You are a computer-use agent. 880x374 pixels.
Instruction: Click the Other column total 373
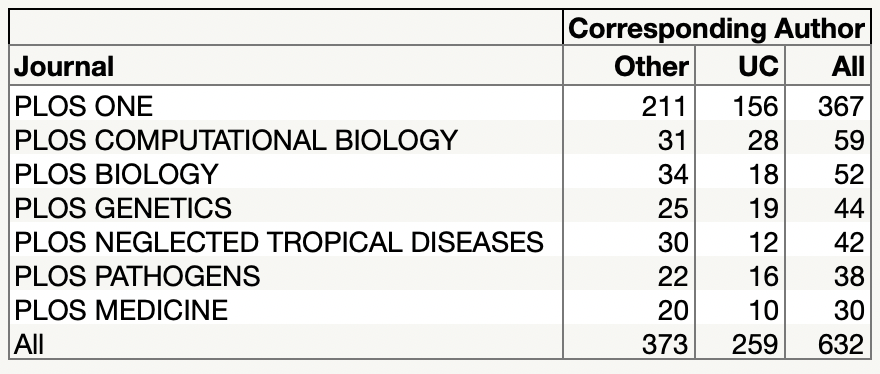[664, 344]
